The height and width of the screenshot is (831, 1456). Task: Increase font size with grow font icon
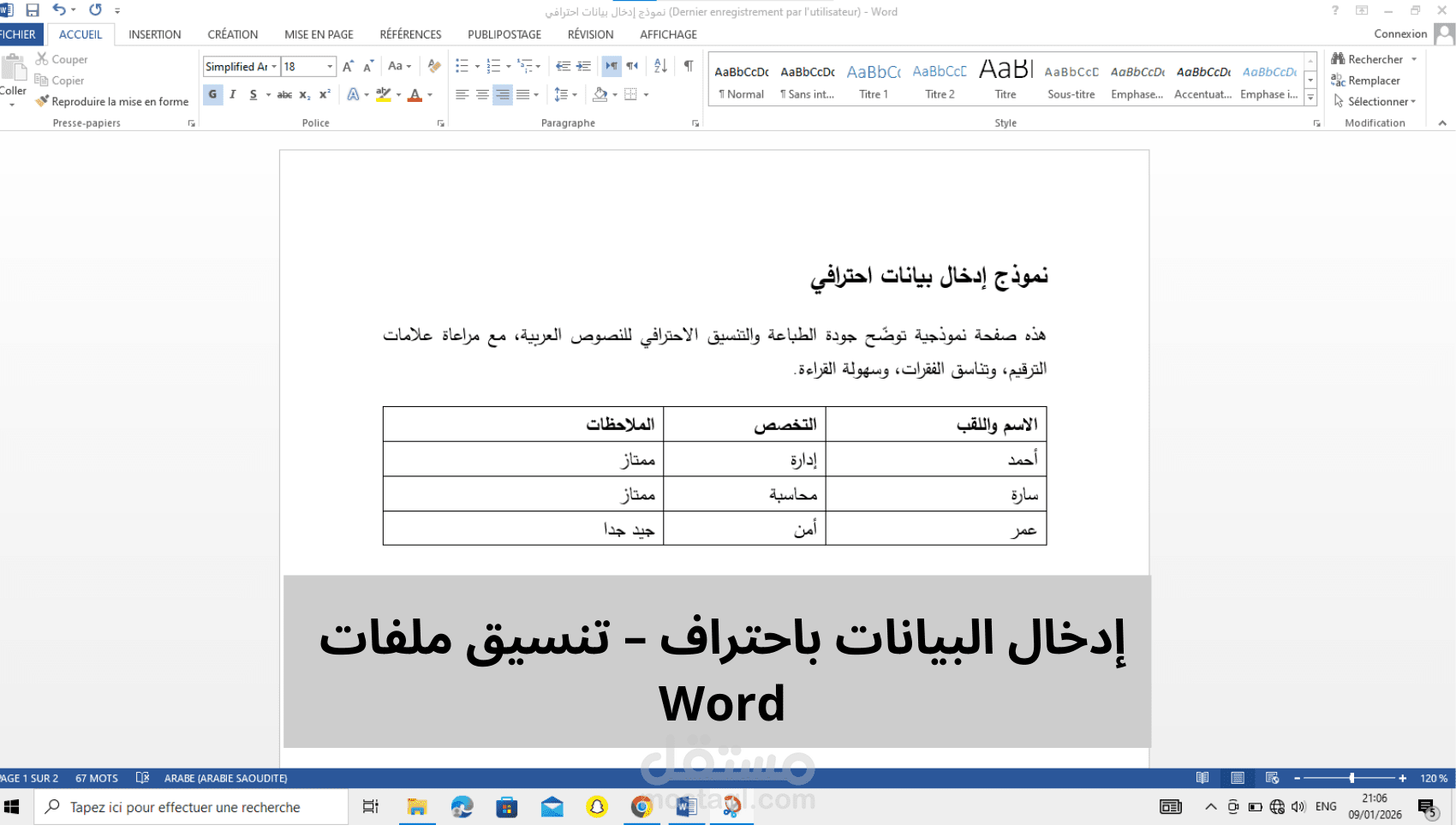coord(348,66)
